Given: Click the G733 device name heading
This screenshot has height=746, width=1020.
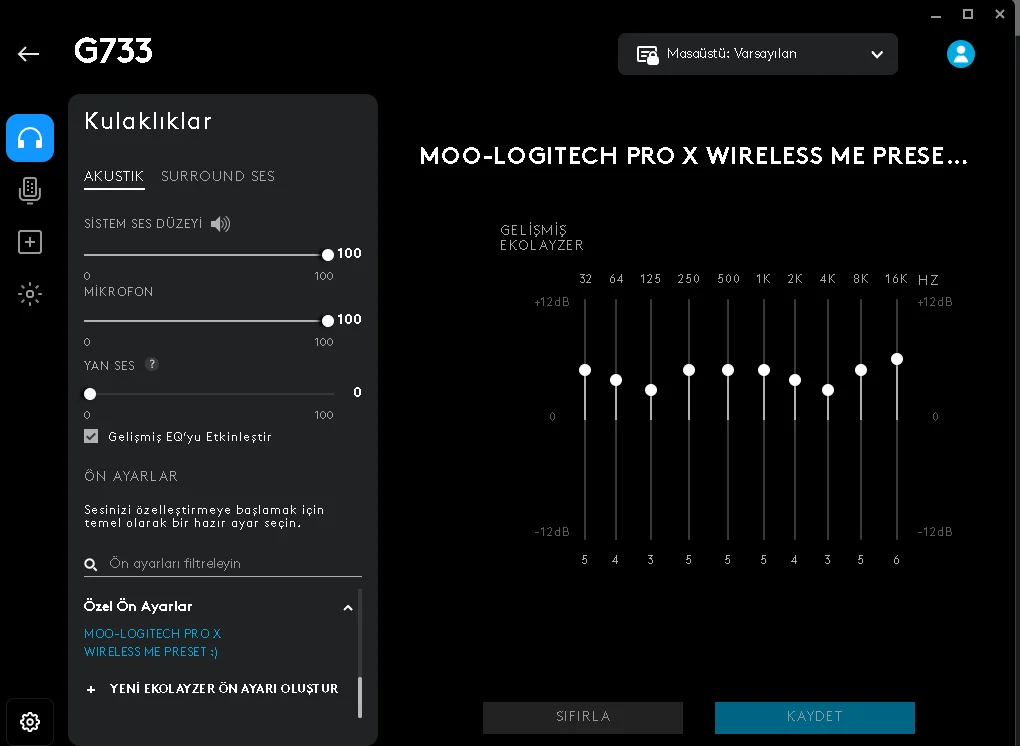Looking at the screenshot, I should pos(113,51).
